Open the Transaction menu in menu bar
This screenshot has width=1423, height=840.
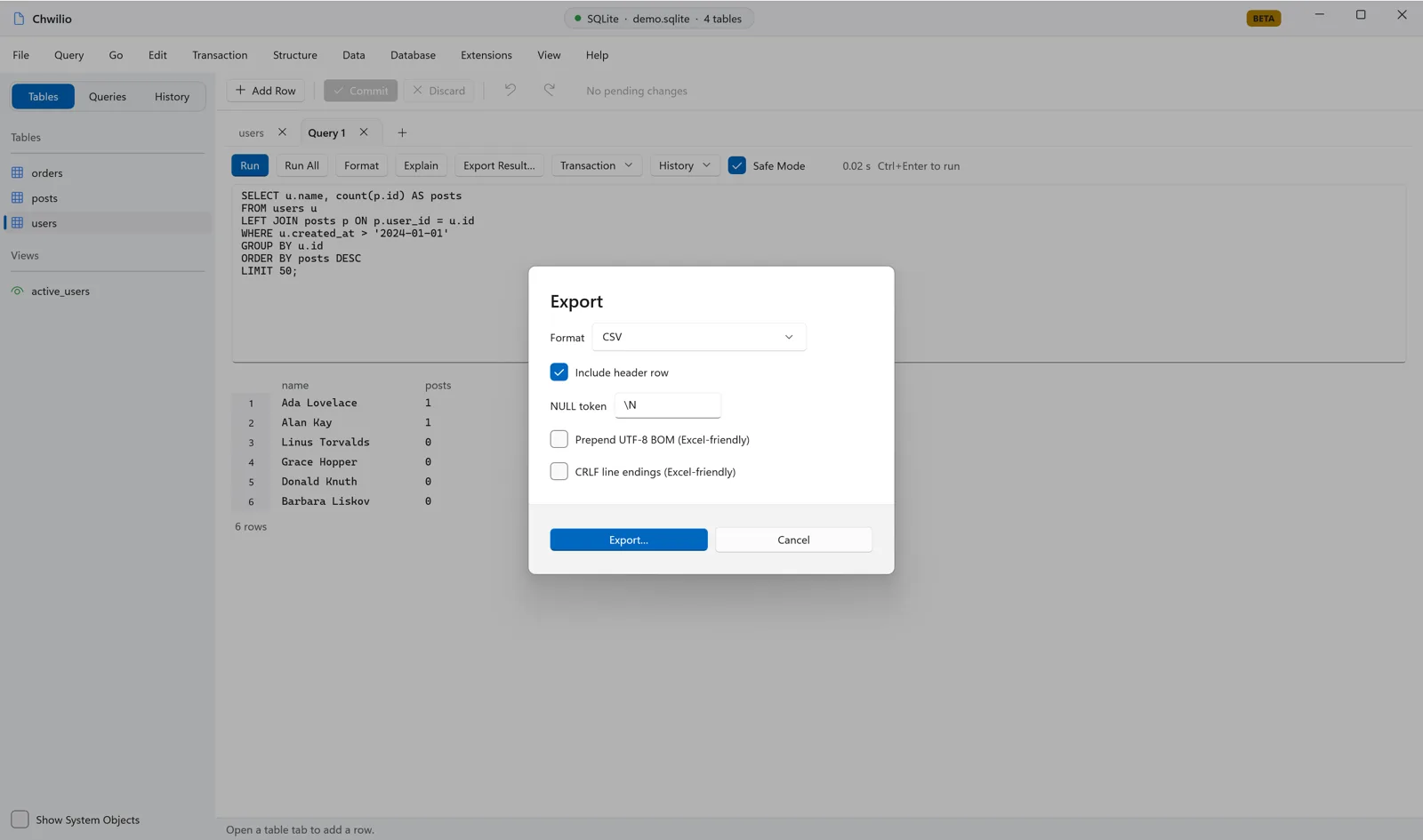[220, 55]
